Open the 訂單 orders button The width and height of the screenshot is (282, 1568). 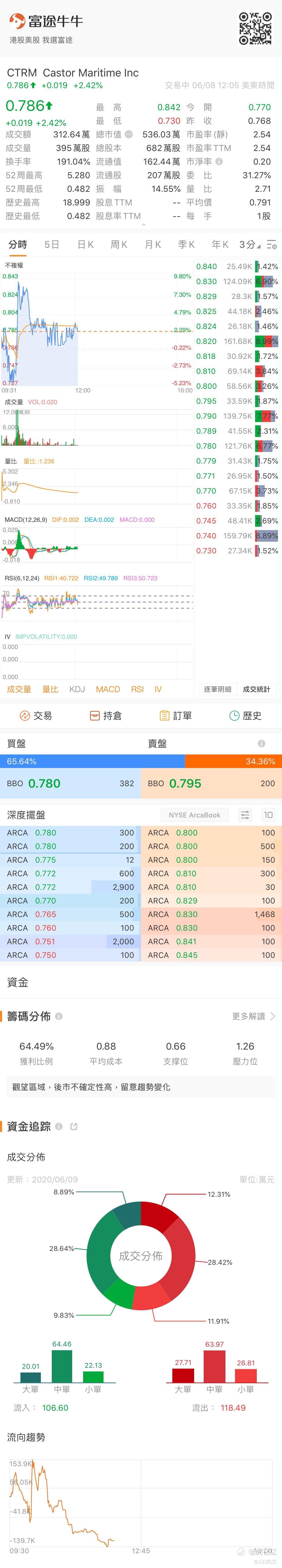176,716
